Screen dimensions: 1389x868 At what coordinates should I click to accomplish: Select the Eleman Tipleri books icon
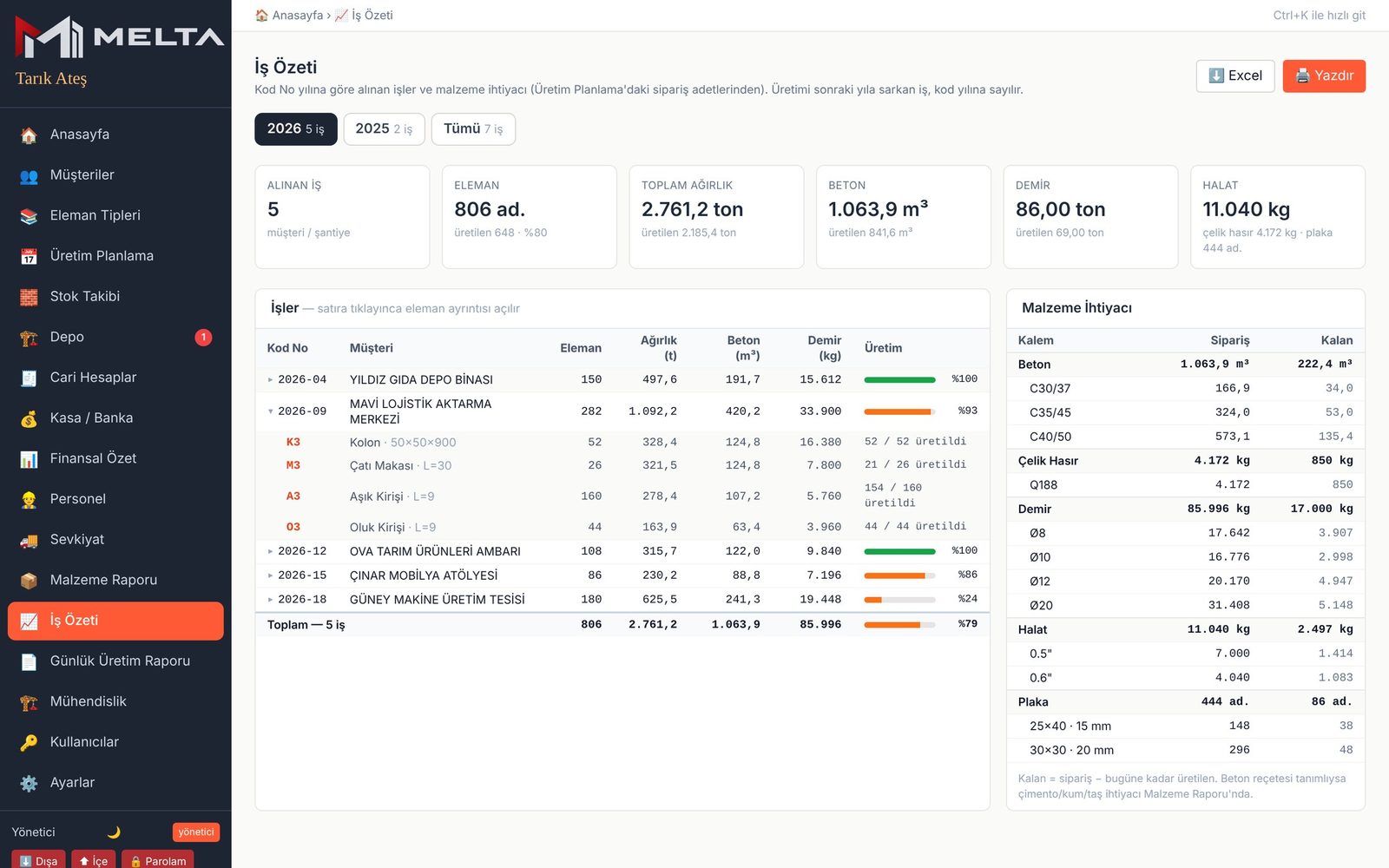point(29,216)
